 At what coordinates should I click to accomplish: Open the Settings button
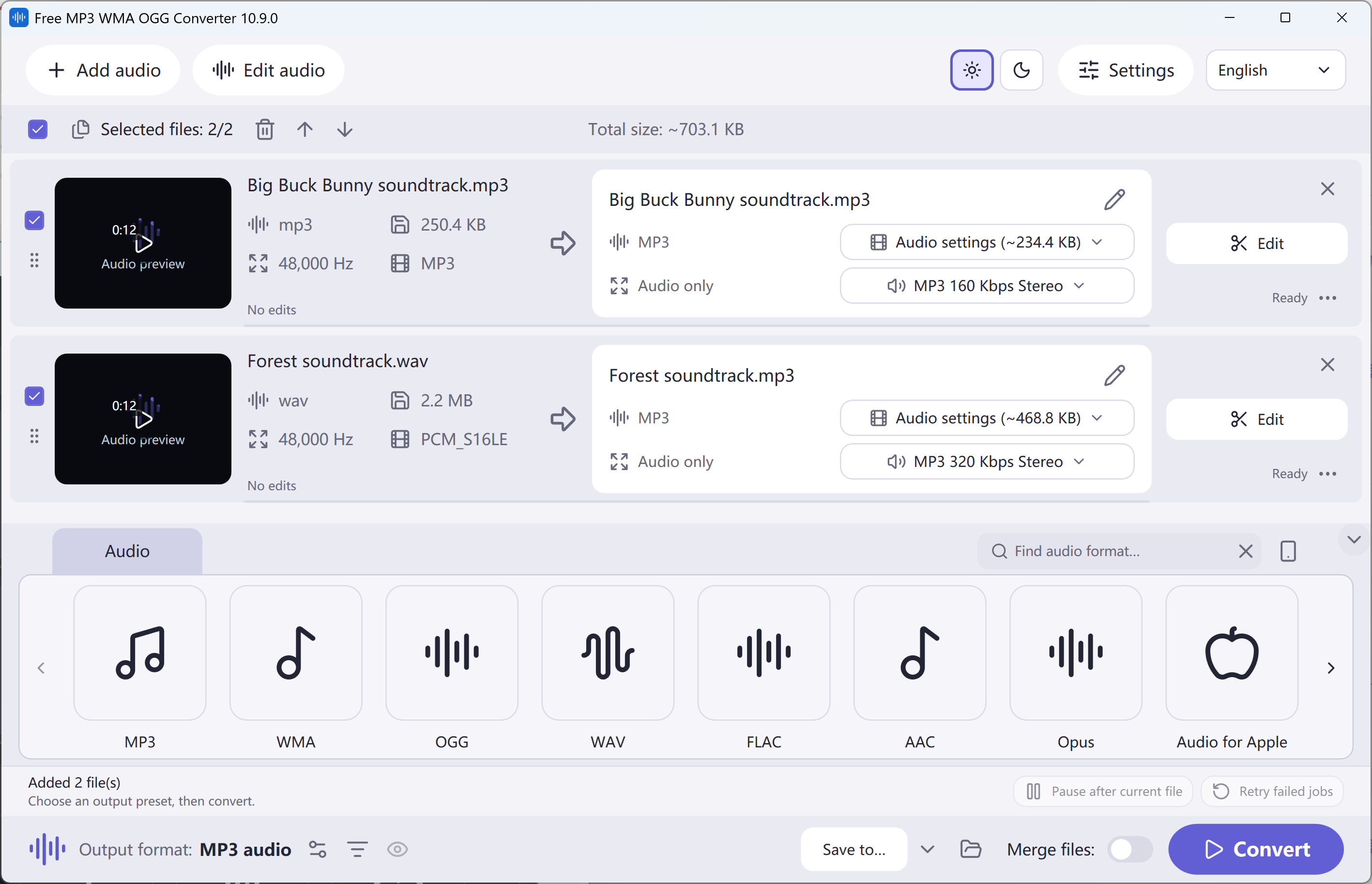coord(1126,70)
